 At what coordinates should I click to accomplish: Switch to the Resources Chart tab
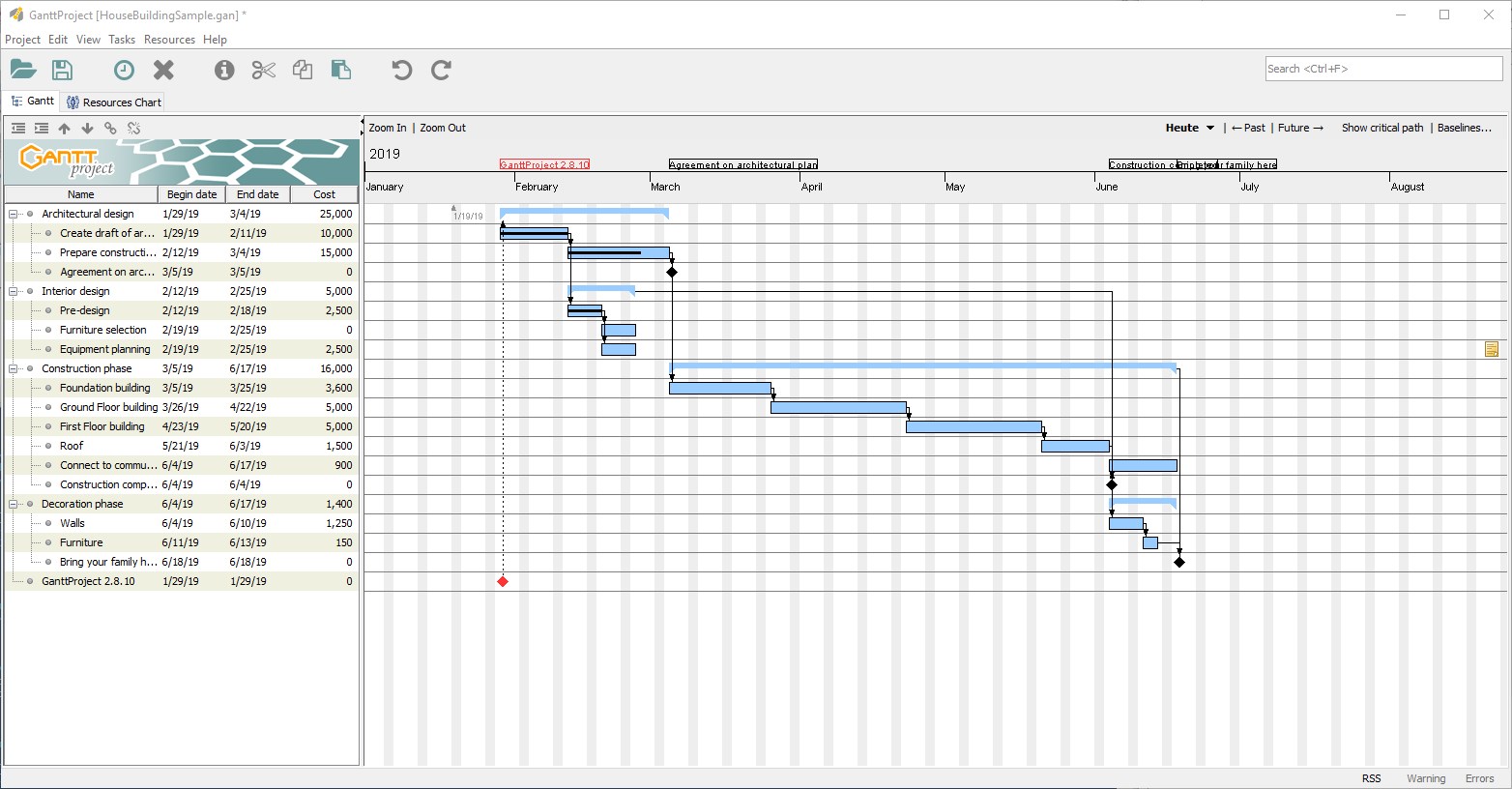tap(112, 101)
